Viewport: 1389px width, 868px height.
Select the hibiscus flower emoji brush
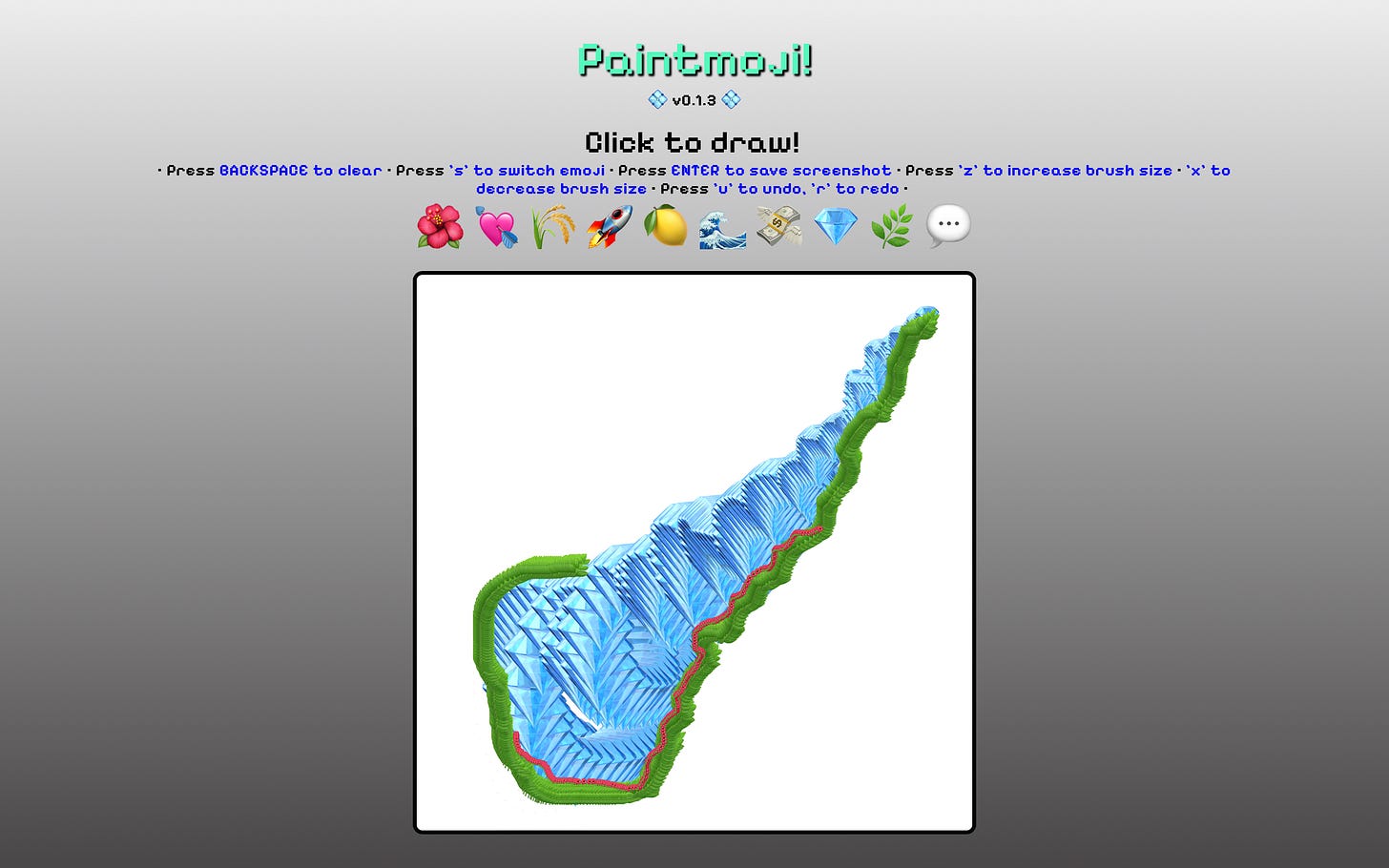(x=440, y=227)
